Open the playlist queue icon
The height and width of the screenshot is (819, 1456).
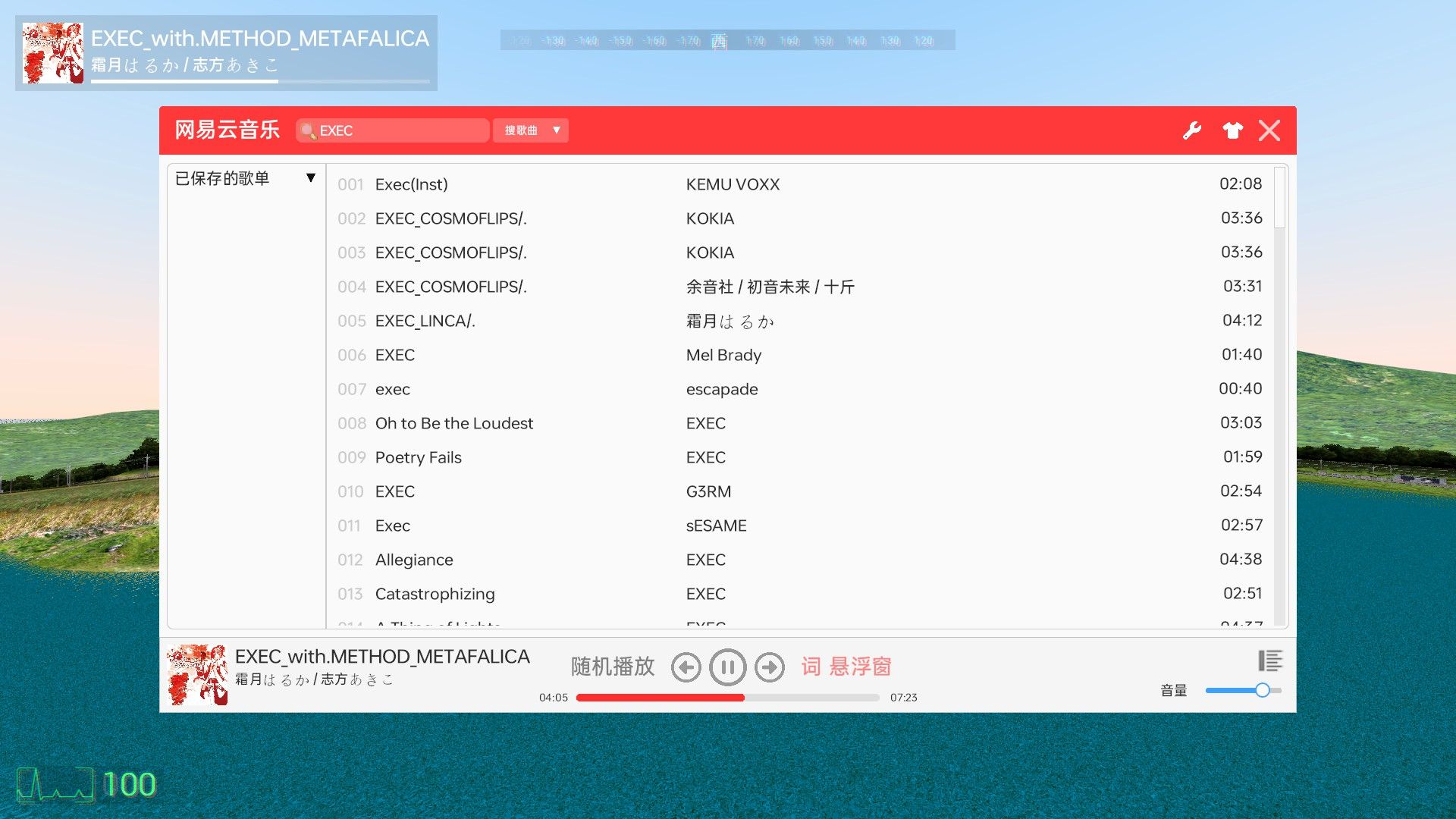[1270, 661]
